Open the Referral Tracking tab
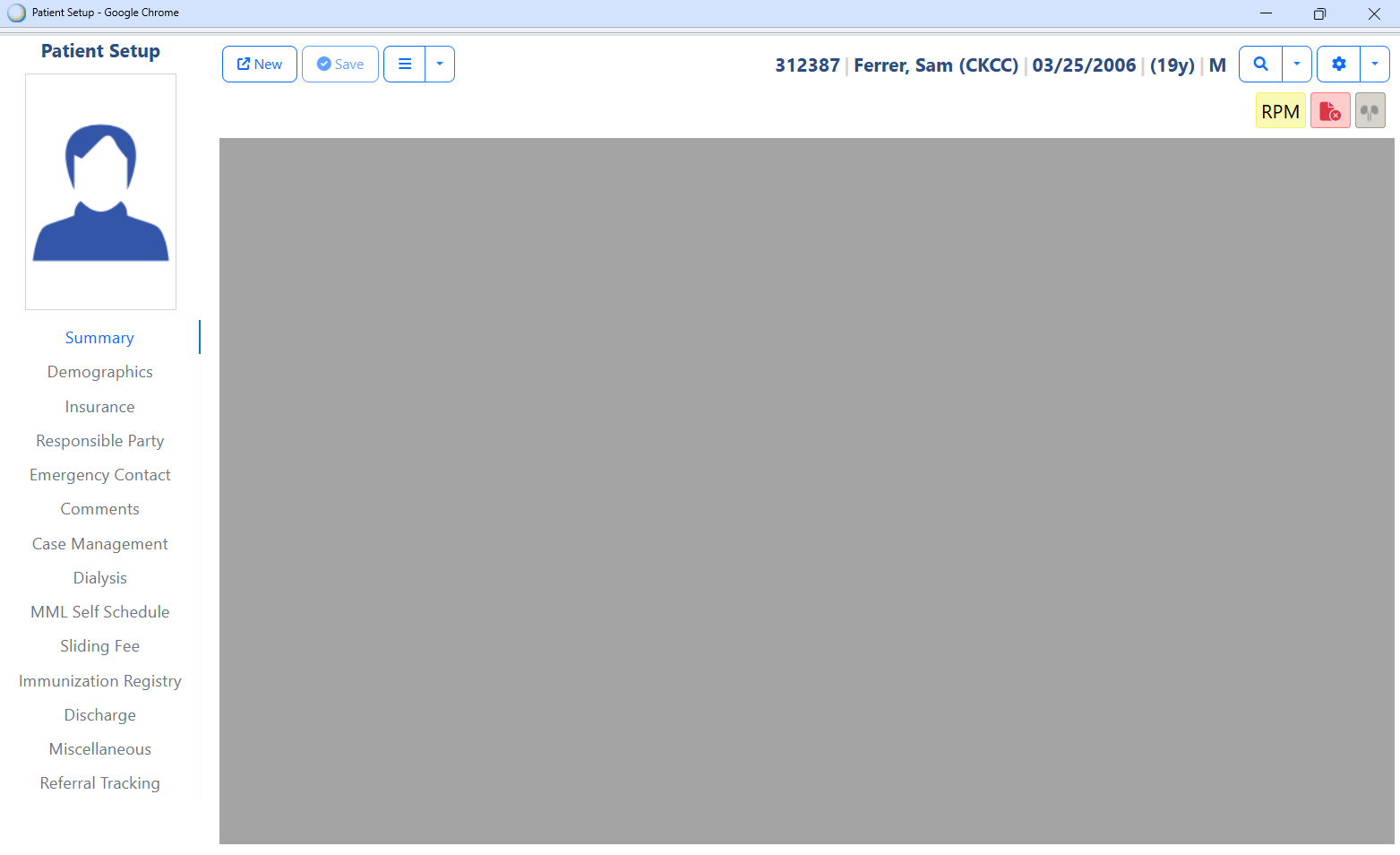The height and width of the screenshot is (855, 1400). (99, 783)
